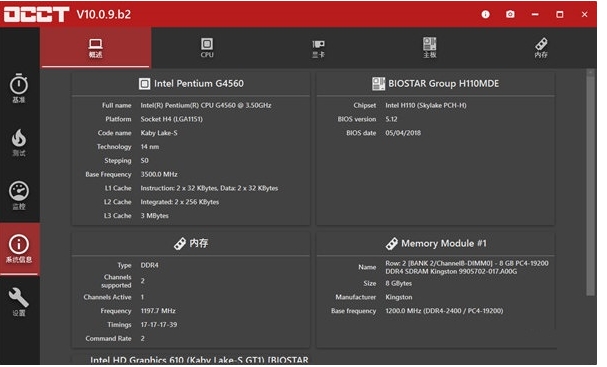Viewport: 607px width, 367px height.
Task: Minimize the OCCT window
Action: [535, 14]
